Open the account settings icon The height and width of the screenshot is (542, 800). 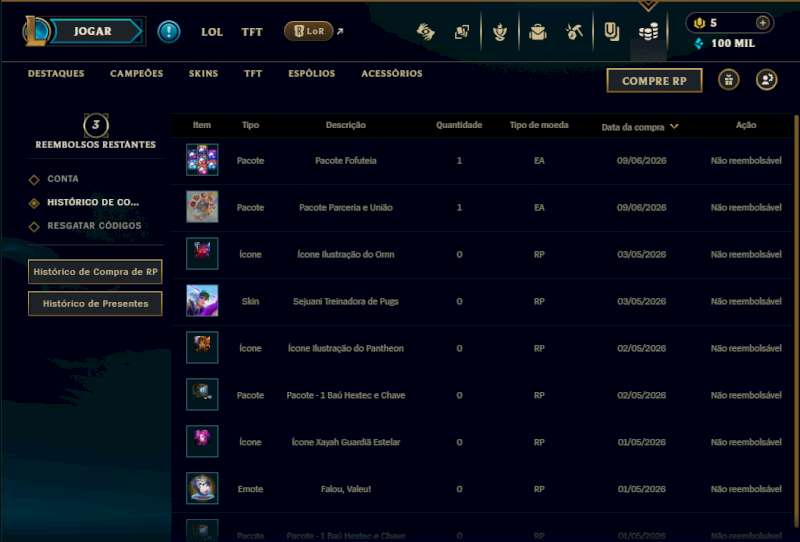pos(766,80)
